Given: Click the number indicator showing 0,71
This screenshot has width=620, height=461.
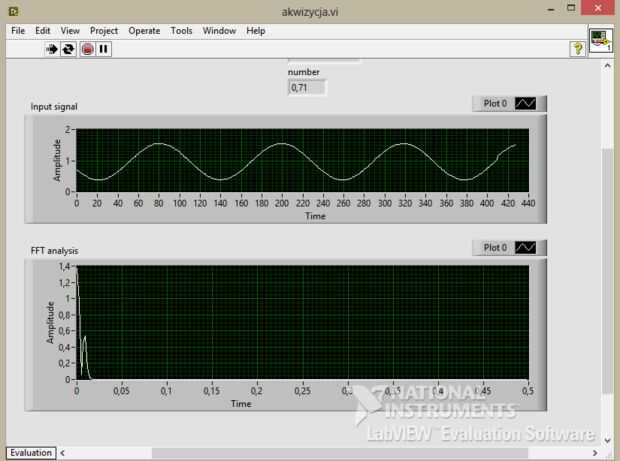Looking at the screenshot, I should point(307,87).
